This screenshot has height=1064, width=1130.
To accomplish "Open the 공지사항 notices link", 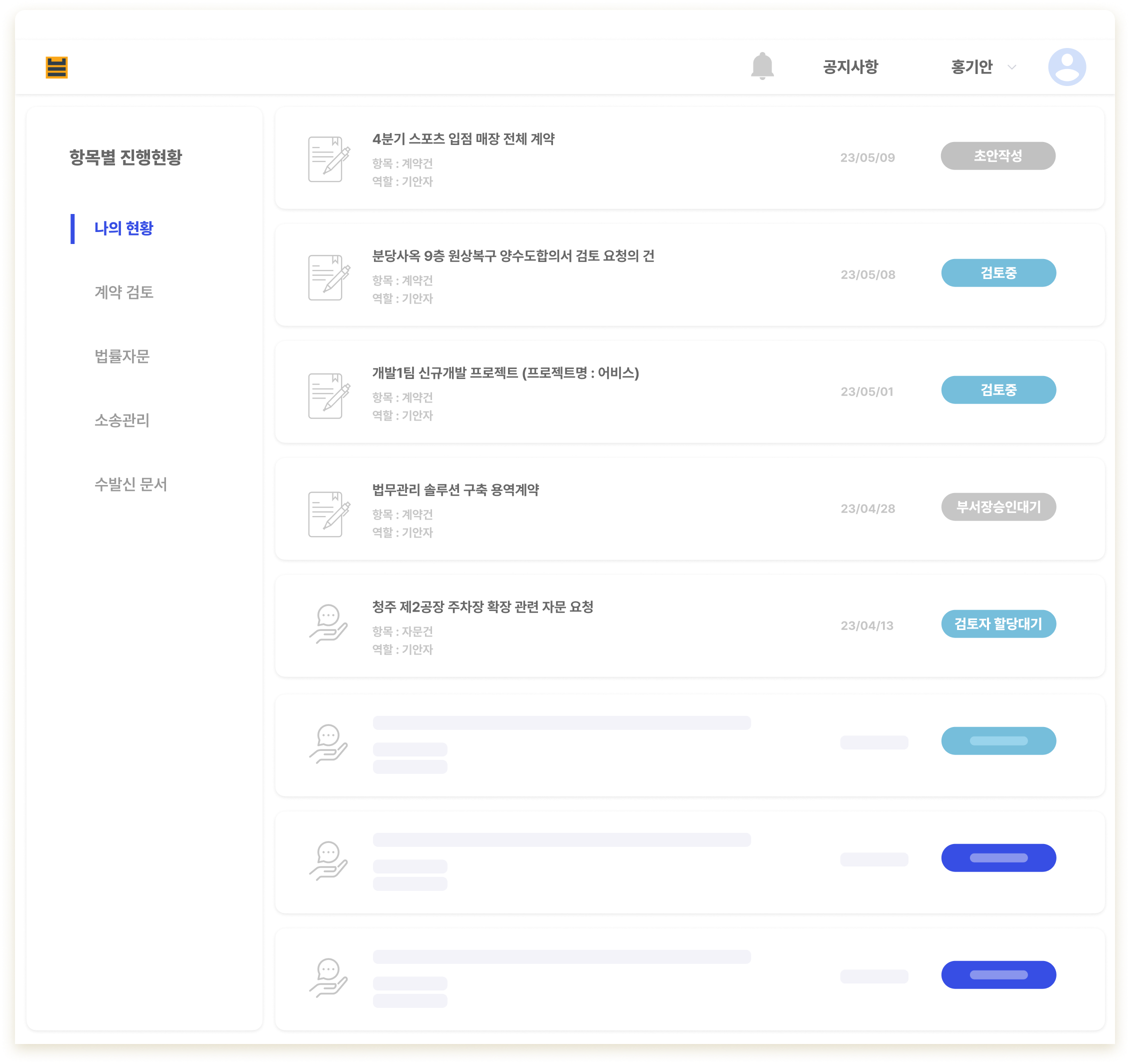I will click(x=850, y=67).
